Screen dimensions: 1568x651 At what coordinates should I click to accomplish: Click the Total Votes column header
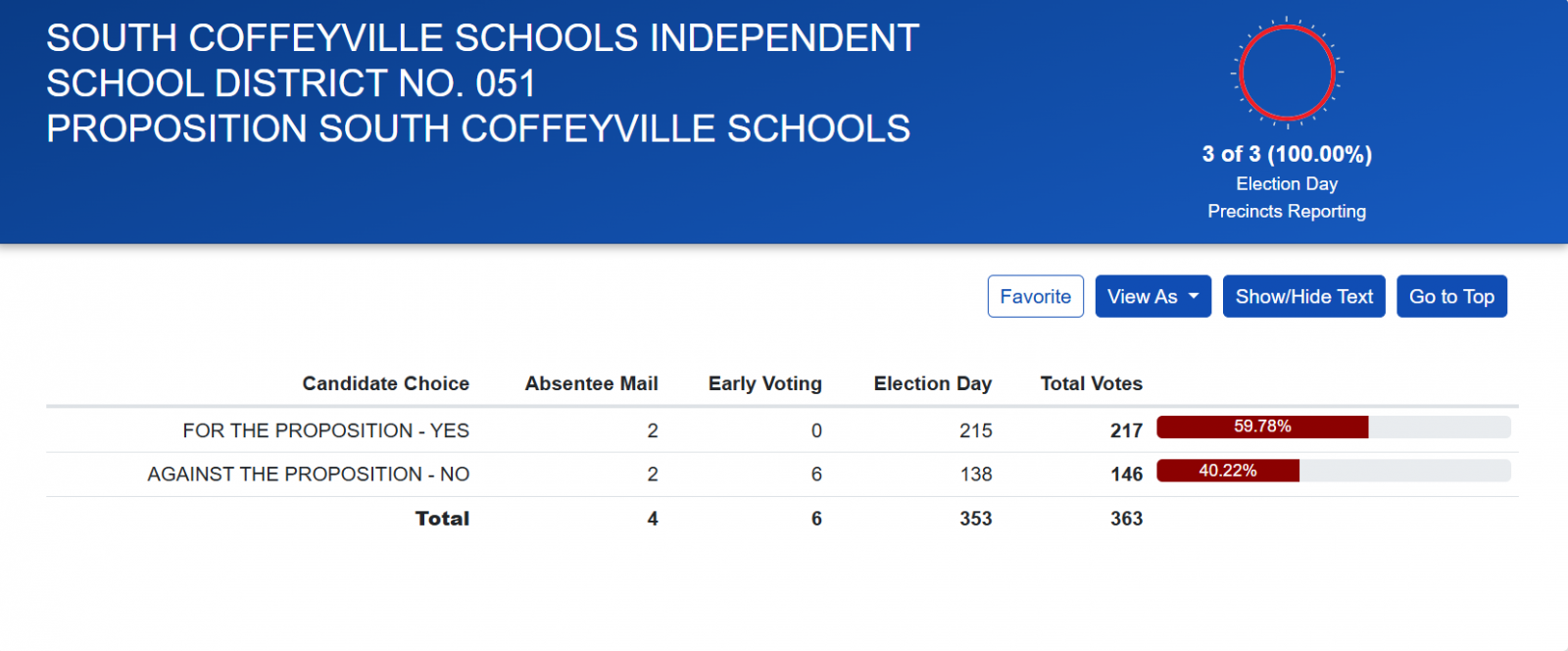(x=1091, y=383)
